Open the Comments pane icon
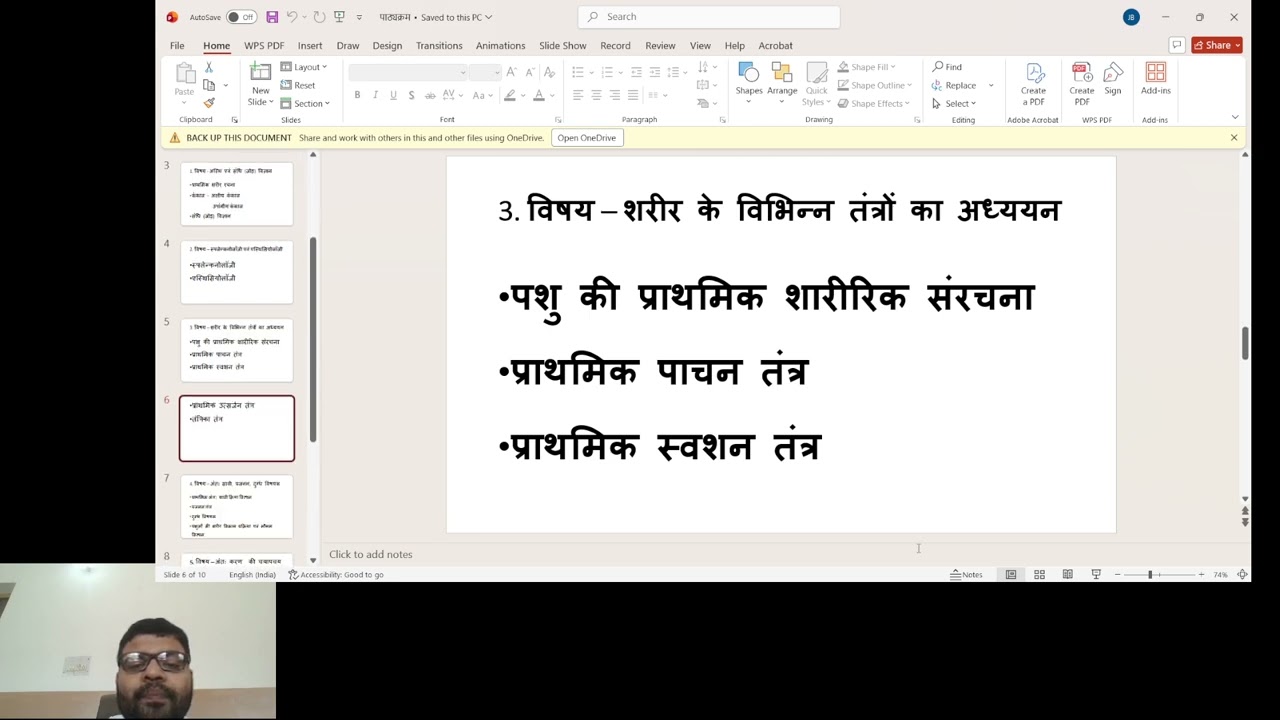This screenshot has height=720, width=1280. [x=1177, y=45]
